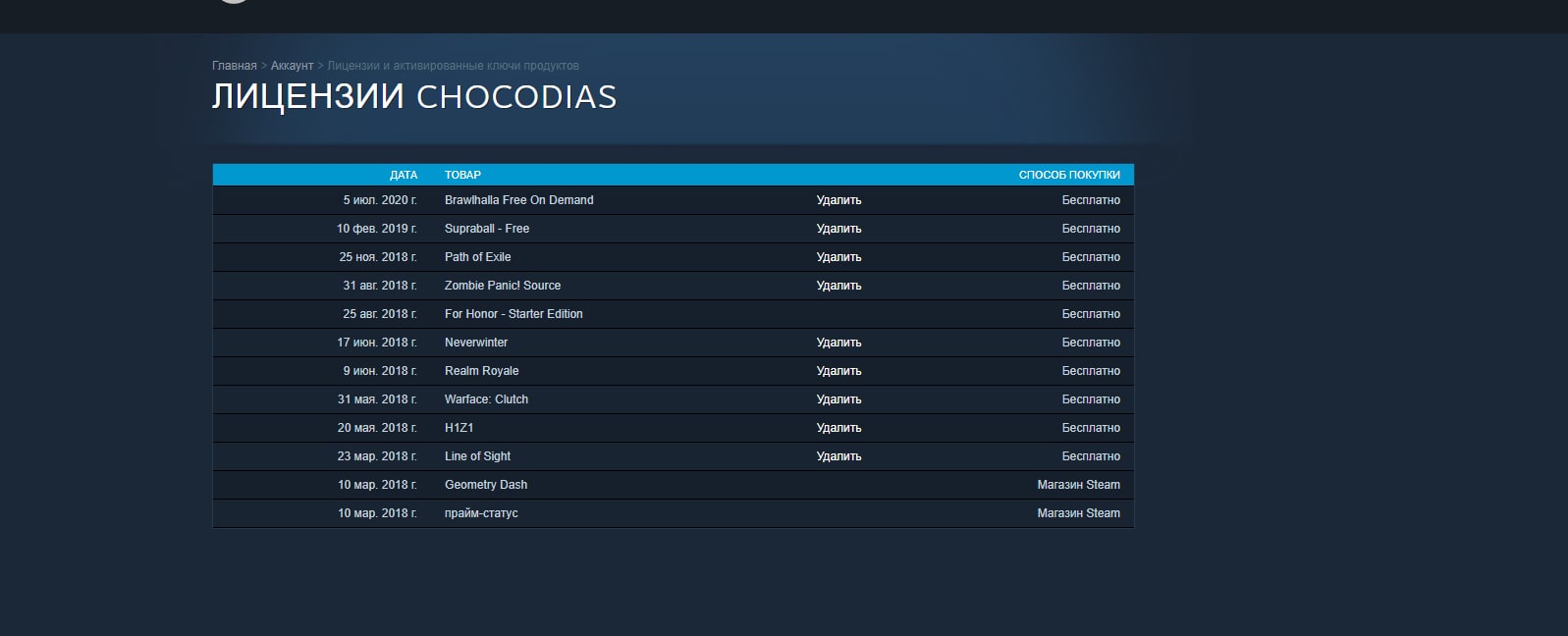Click the прайм-статус product entry
The height and width of the screenshot is (636, 1568).
[x=481, y=513]
